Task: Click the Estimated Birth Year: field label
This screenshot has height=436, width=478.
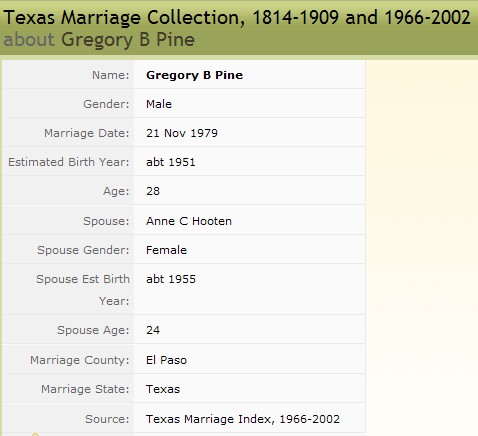Action: [x=69, y=162]
